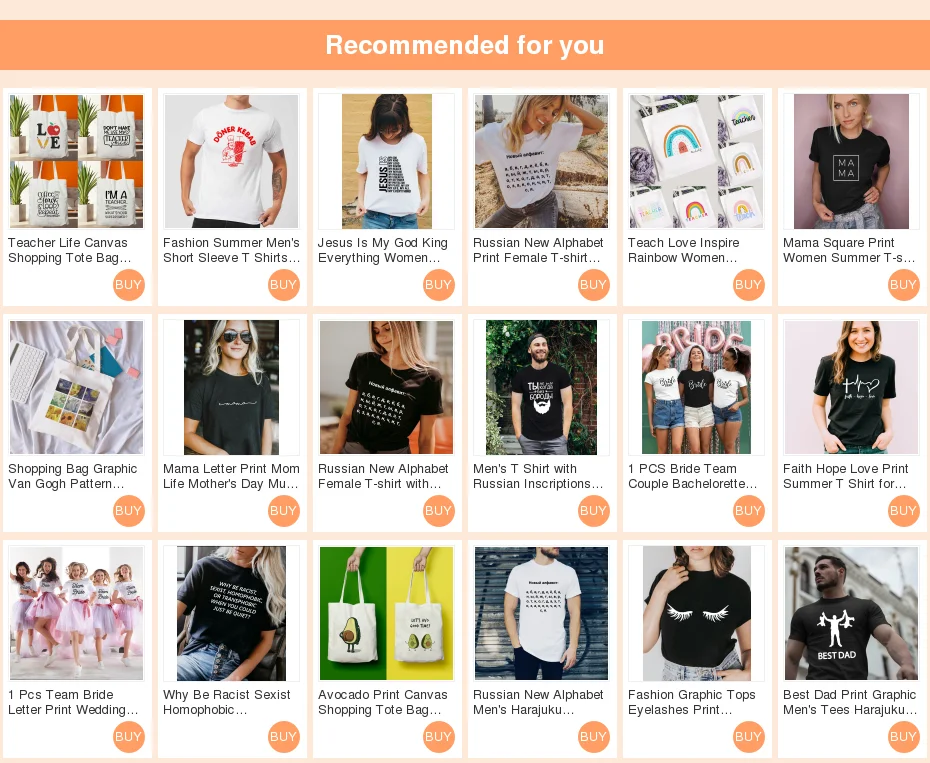Open the Jesus Is My God King shirt image

[x=387, y=161]
